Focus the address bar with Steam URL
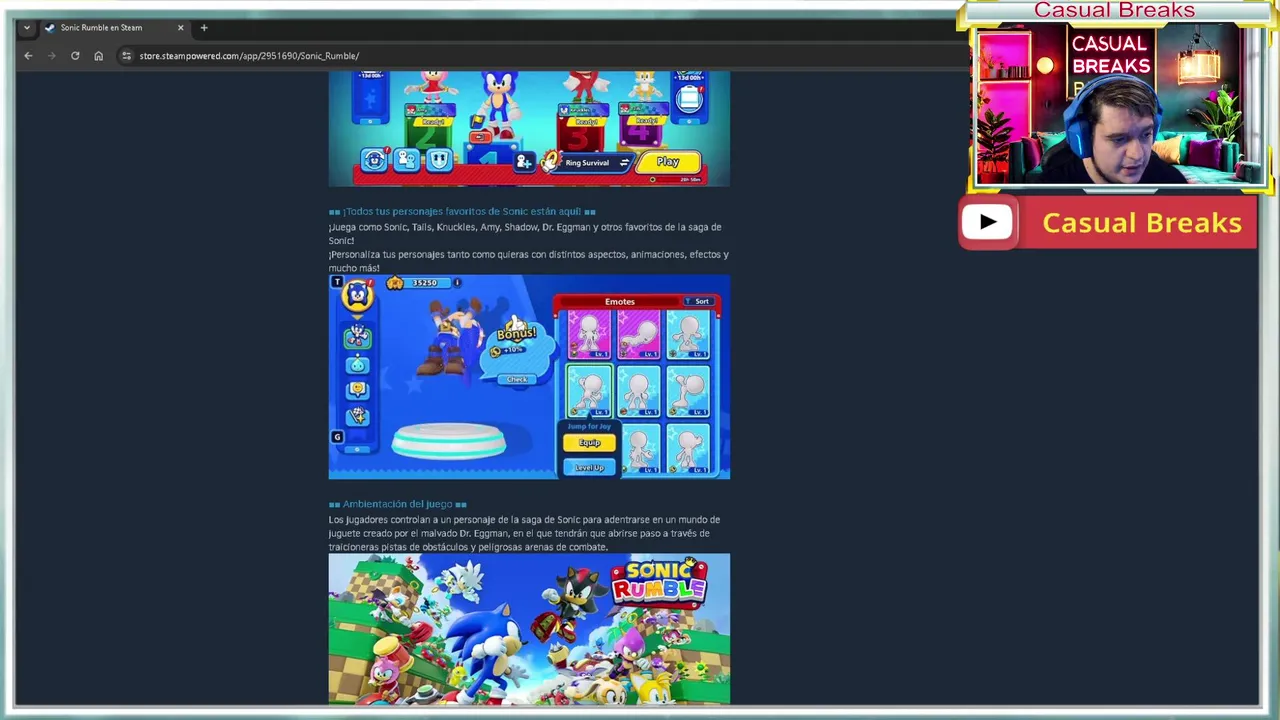The image size is (1280, 720). [540, 56]
